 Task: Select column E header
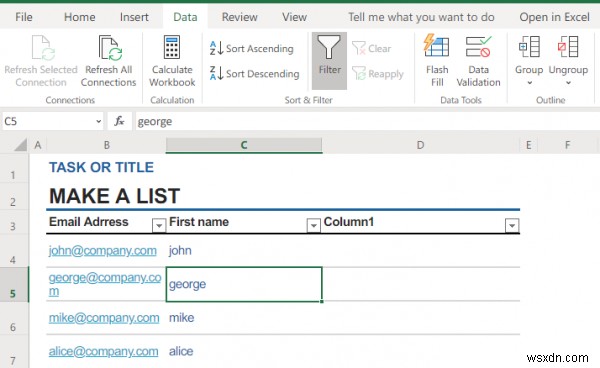pyautogui.click(x=528, y=145)
